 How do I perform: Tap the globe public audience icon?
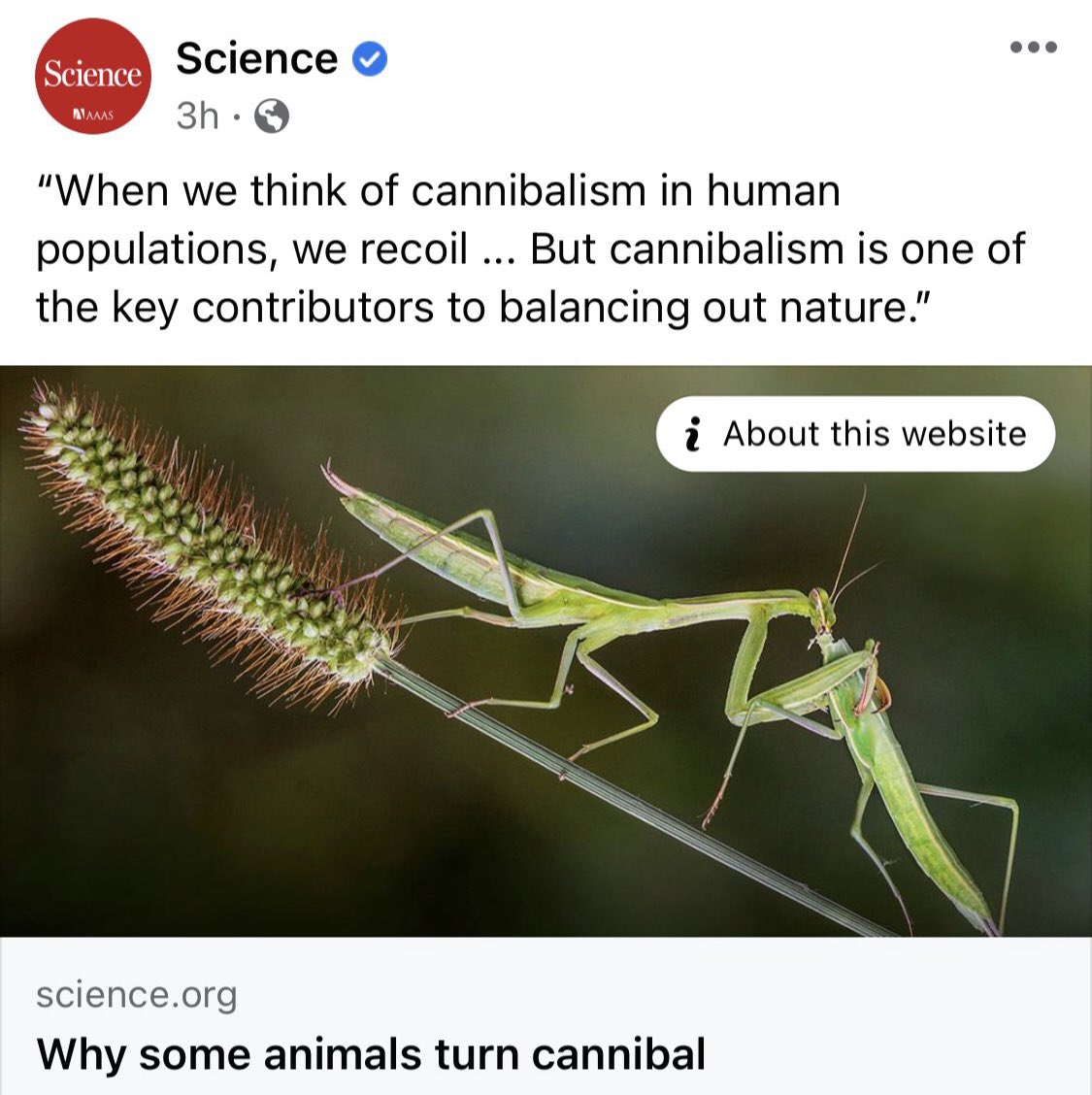pyautogui.click(x=272, y=116)
